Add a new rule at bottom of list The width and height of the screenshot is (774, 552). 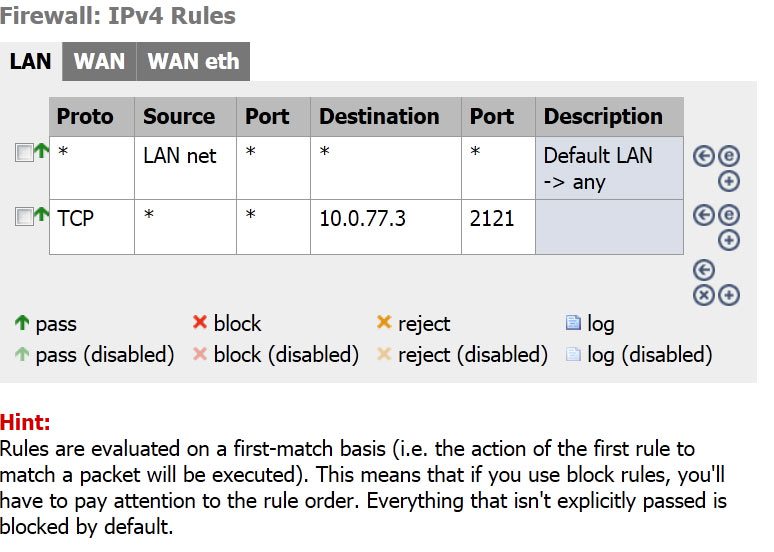pyautogui.click(x=729, y=294)
